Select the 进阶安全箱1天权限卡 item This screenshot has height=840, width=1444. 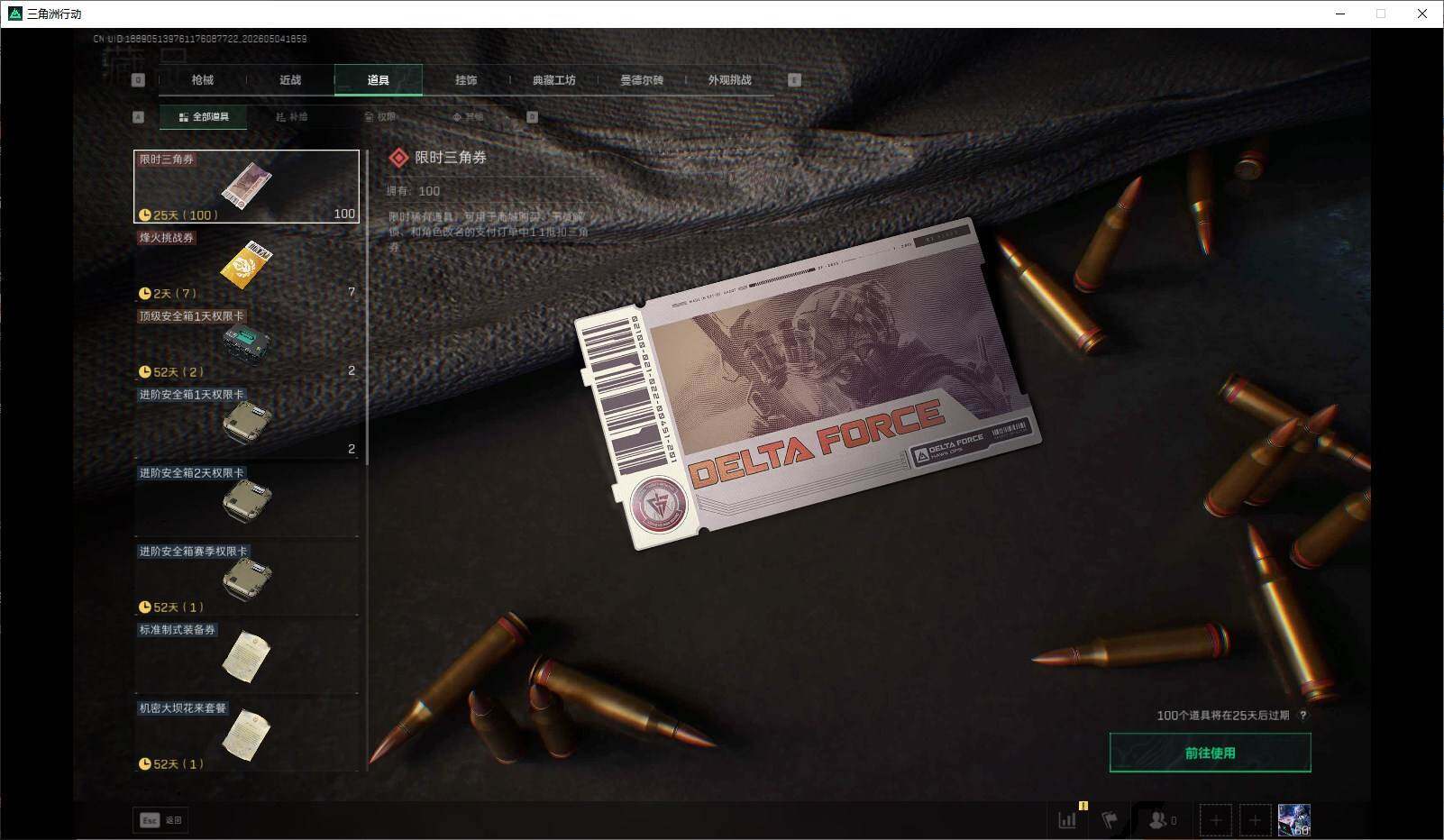tap(246, 422)
